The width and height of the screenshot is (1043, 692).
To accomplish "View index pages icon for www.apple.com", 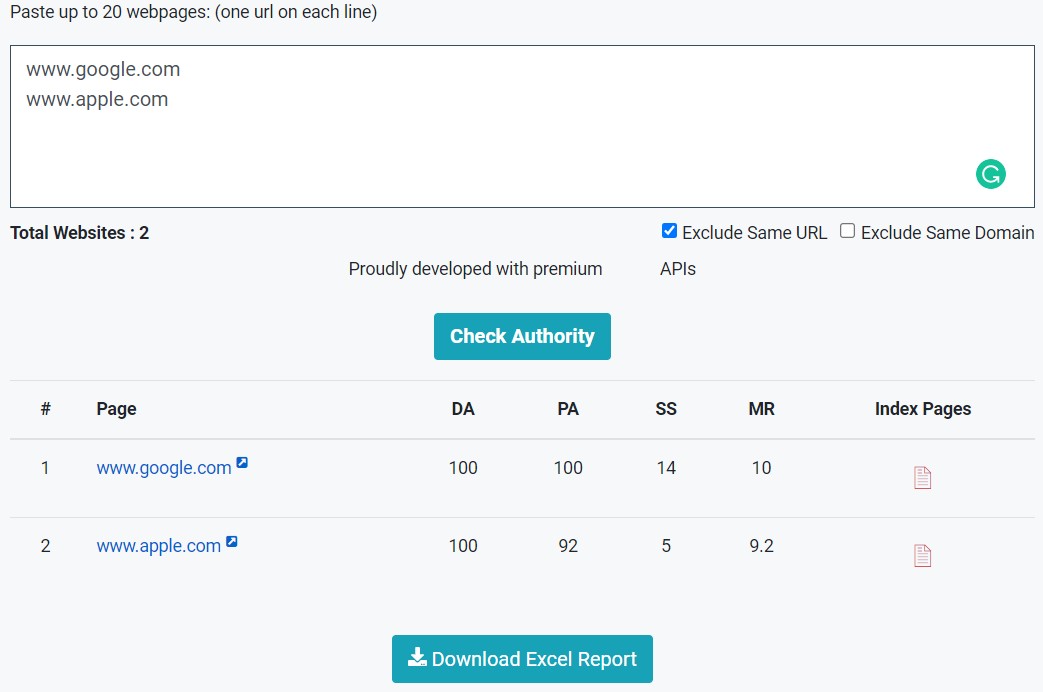I will (x=923, y=556).
